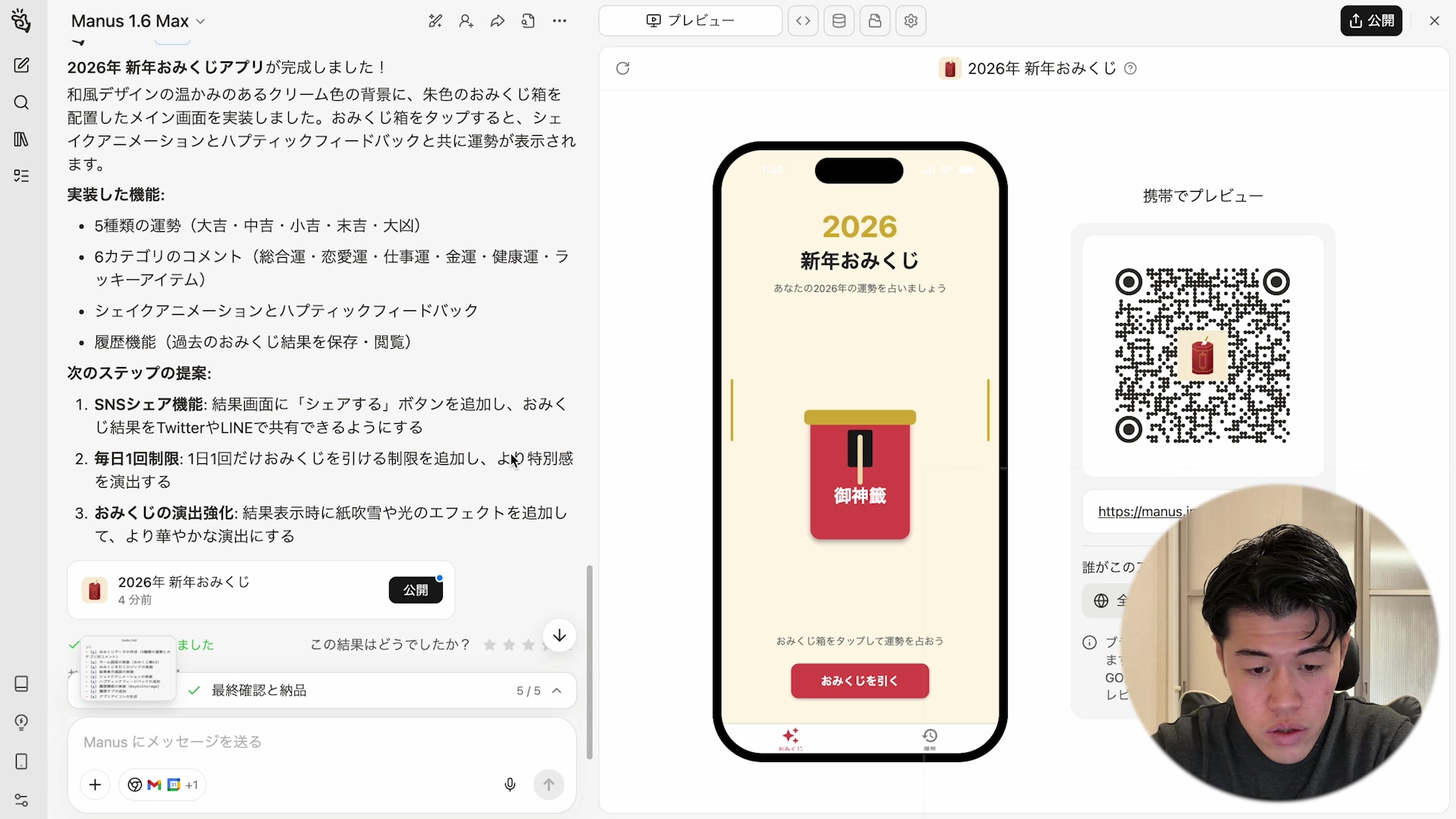Open the database icon in toolbar
Viewport: 1456px width, 819px height.
(x=839, y=21)
